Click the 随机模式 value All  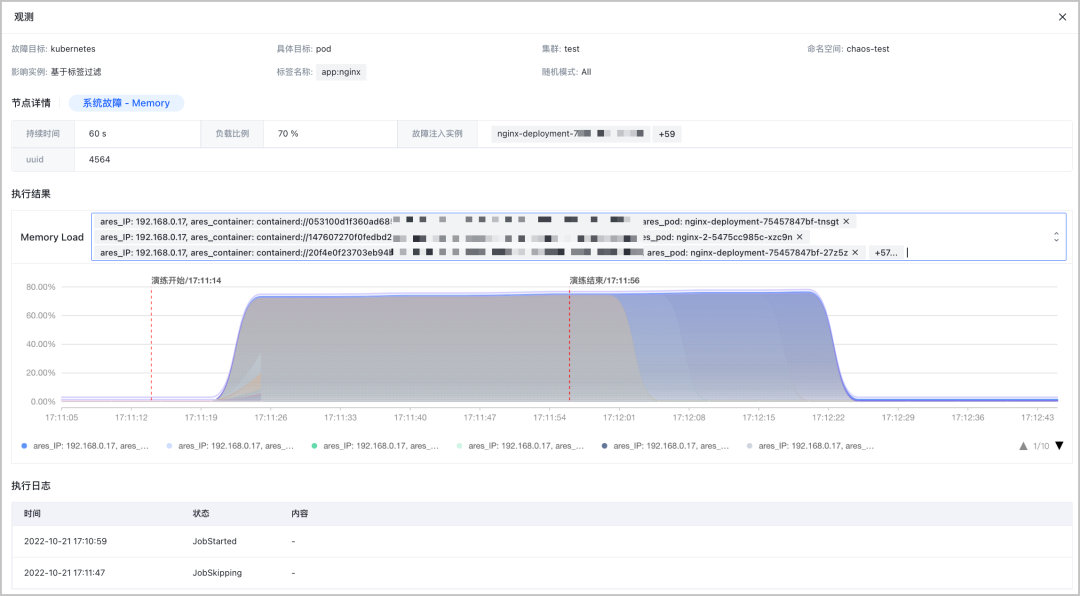pyautogui.click(x=586, y=72)
